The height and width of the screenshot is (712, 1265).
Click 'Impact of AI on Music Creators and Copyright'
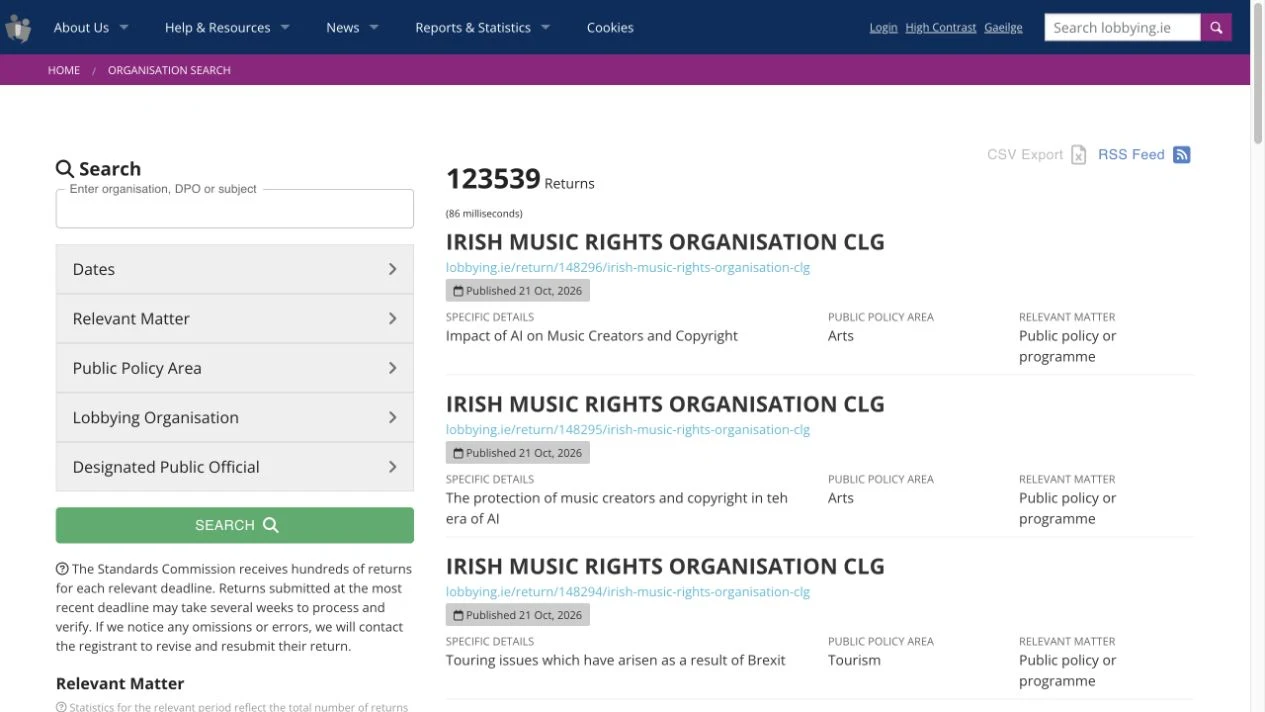click(592, 336)
